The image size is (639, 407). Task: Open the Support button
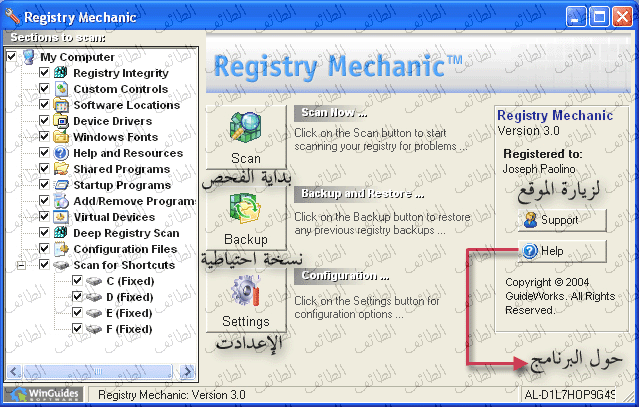(x=562, y=220)
